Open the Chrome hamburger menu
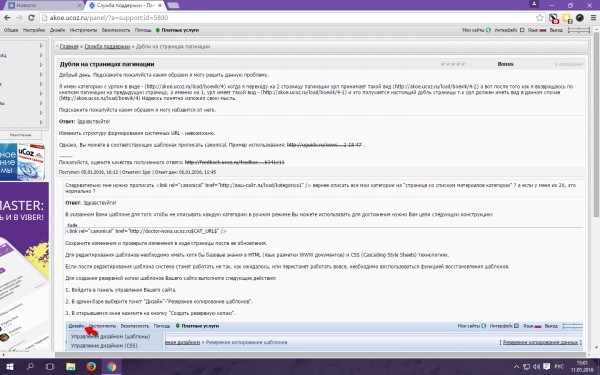 click(593, 18)
